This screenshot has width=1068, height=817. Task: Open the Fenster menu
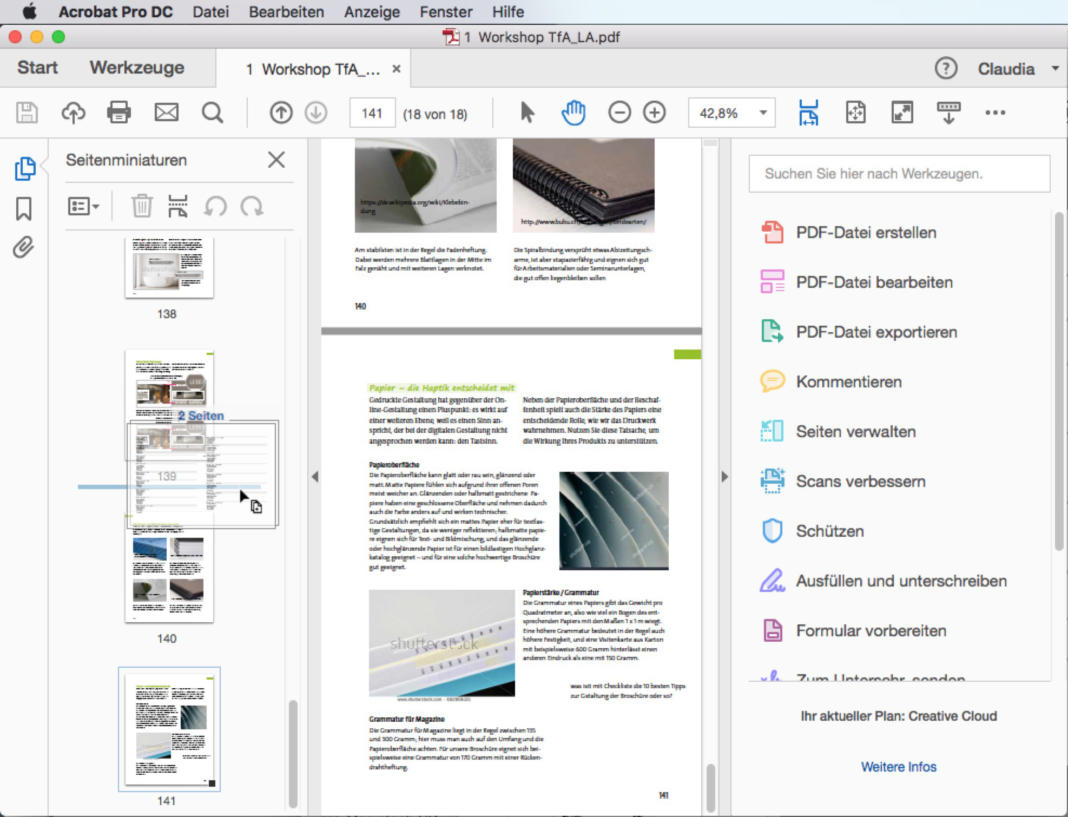coord(445,12)
